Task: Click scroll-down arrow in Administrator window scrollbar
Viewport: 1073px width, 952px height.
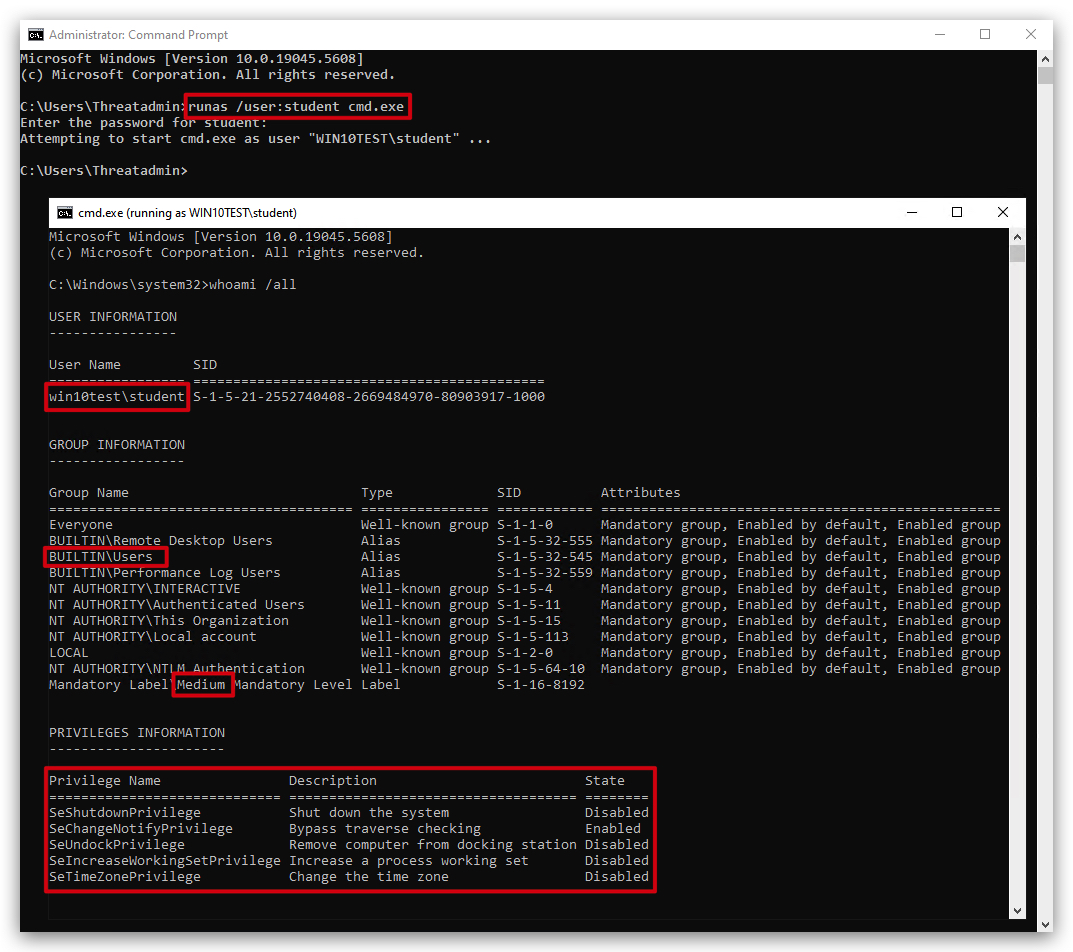Action: [1045, 924]
